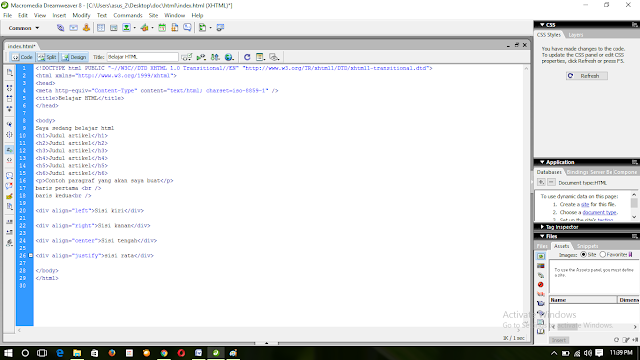Open Preview/Debug in Browser globe icon
The height and width of the screenshot is (360, 640).
pos(229,57)
